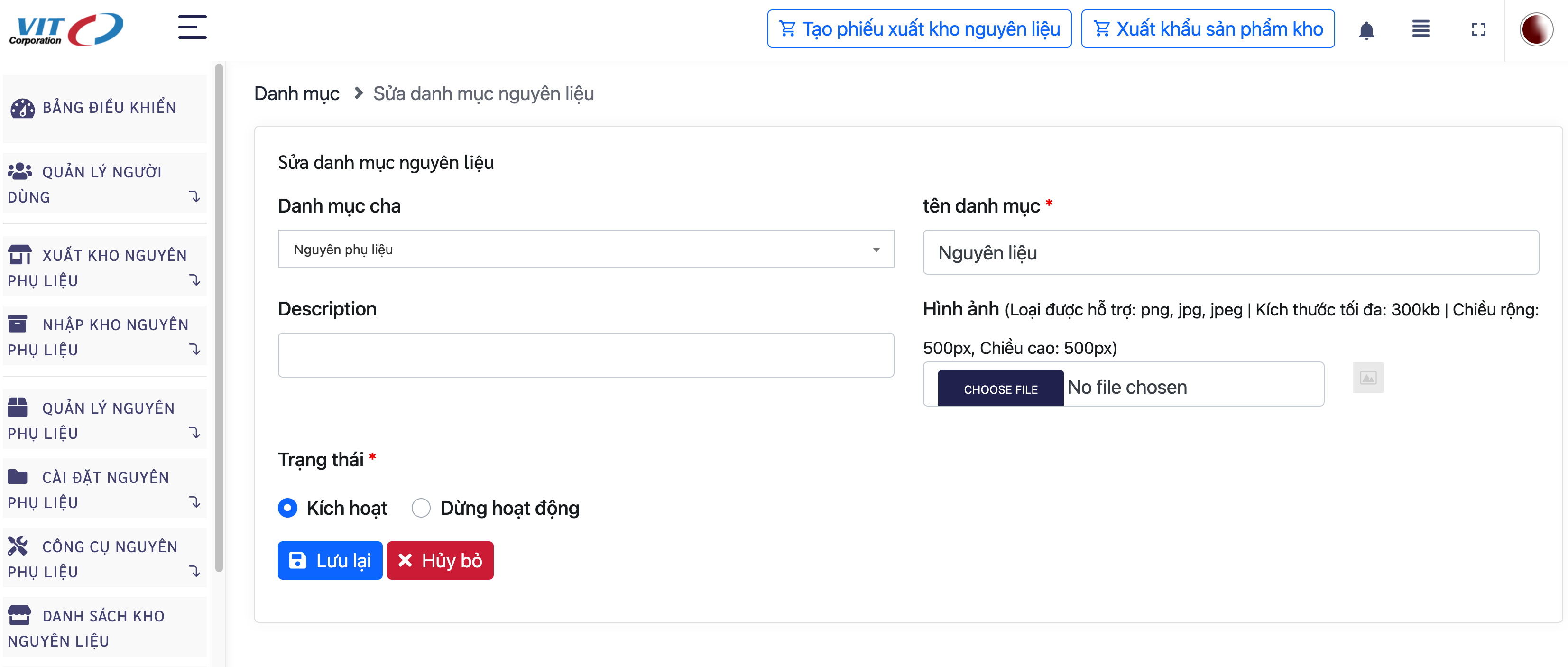Select the Dừng hoạt động radio option
The width and height of the screenshot is (1568, 667).
[421, 508]
